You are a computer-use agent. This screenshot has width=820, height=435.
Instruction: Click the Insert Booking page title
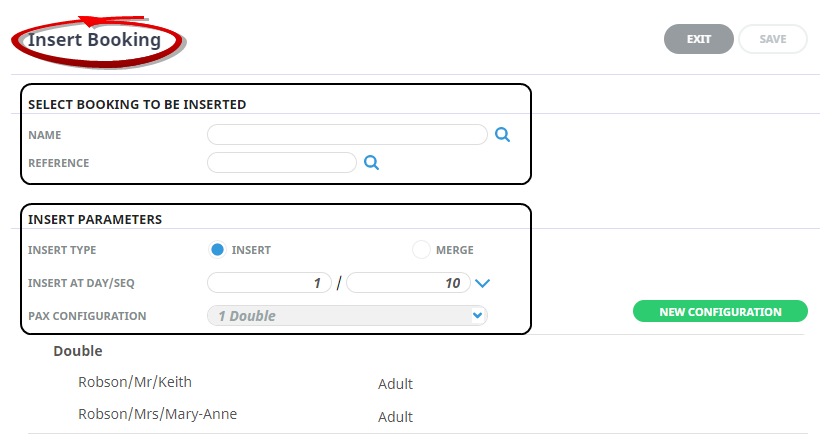coord(94,40)
